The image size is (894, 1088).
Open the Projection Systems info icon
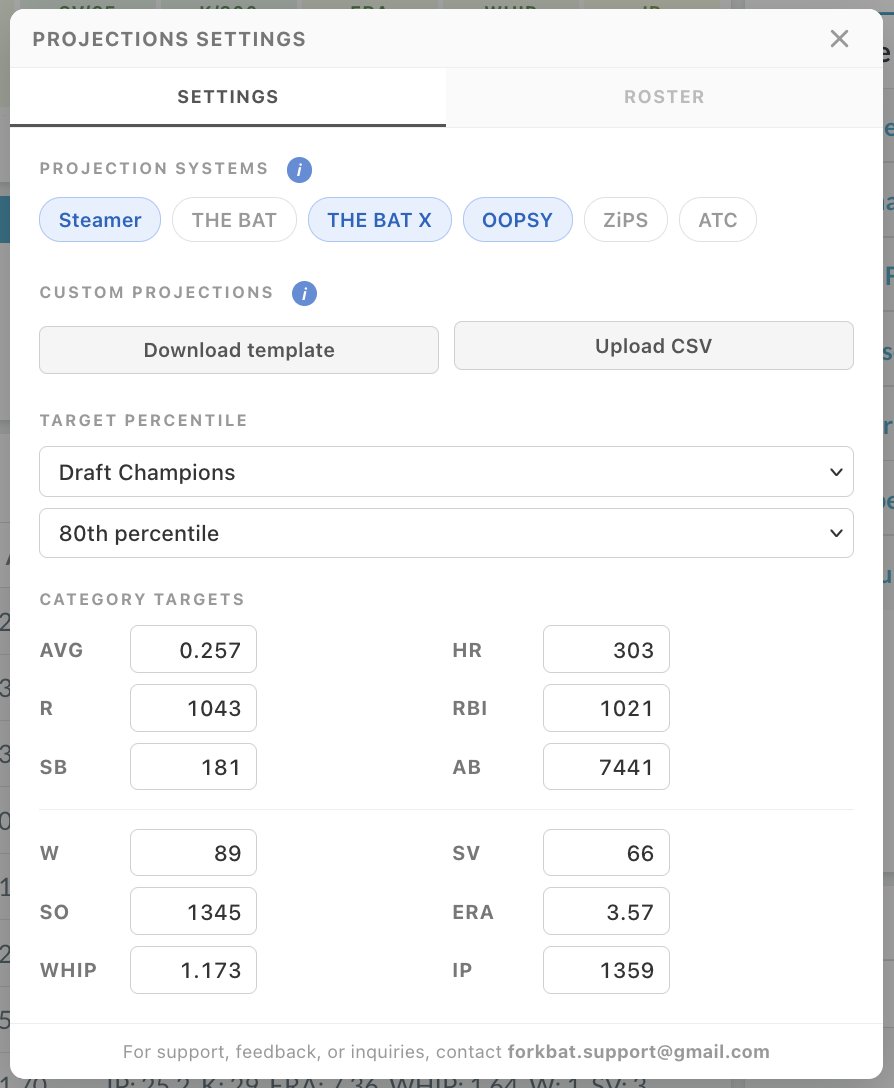click(x=299, y=169)
